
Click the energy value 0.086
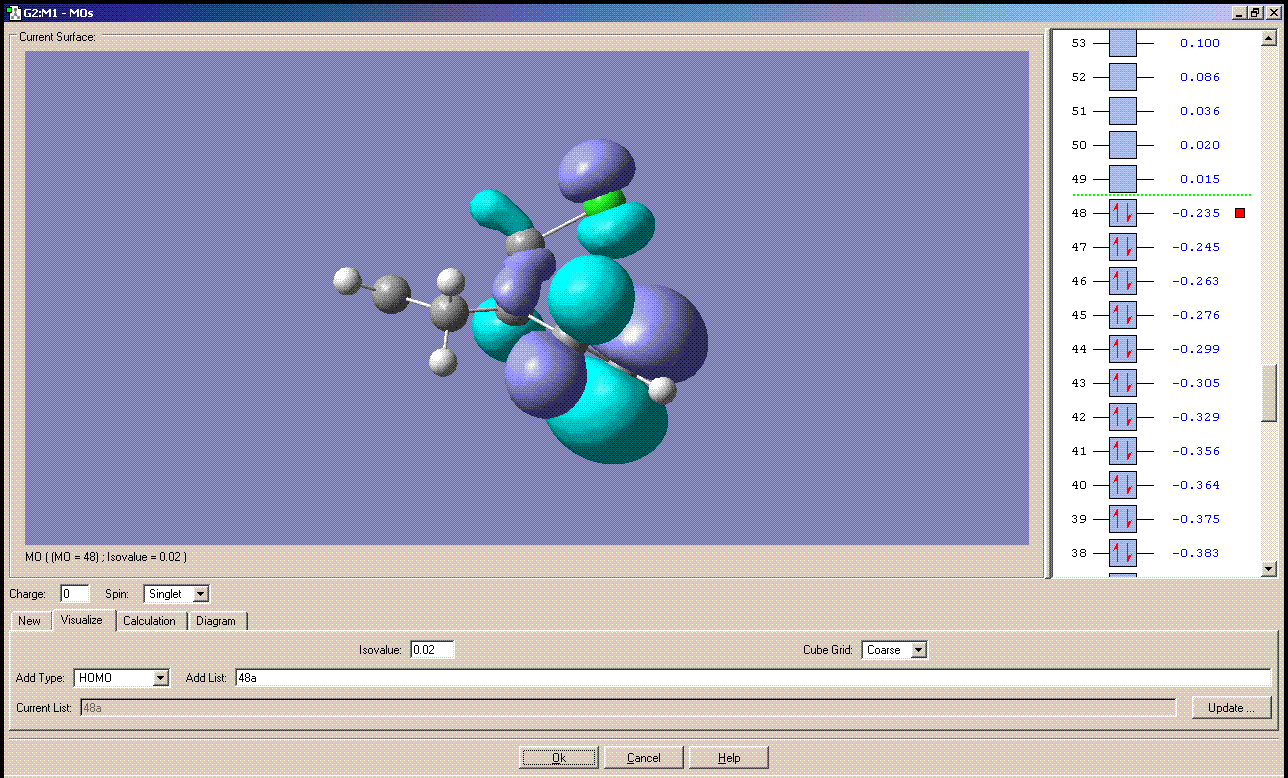(x=1200, y=77)
